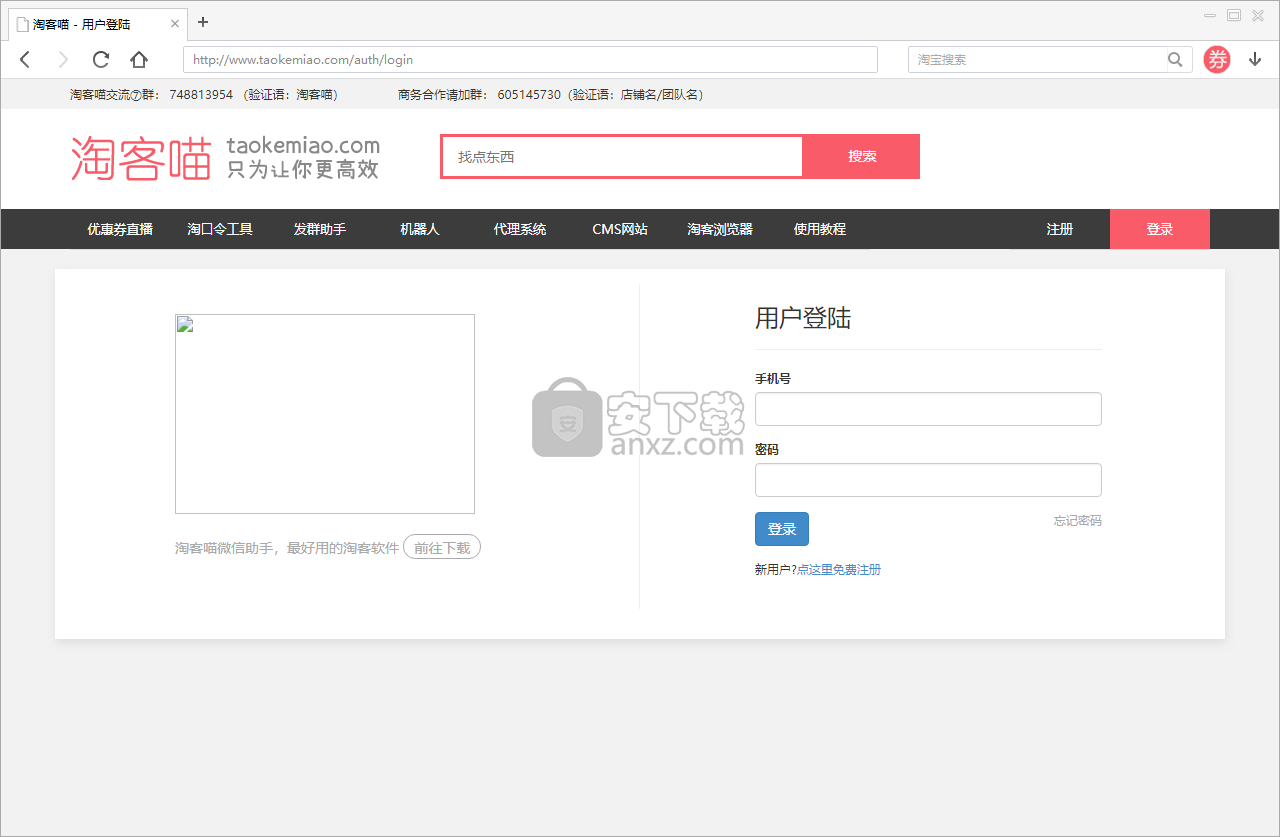The image size is (1280, 837).
Task: Go to the home page icon
Action: point(139,60)
